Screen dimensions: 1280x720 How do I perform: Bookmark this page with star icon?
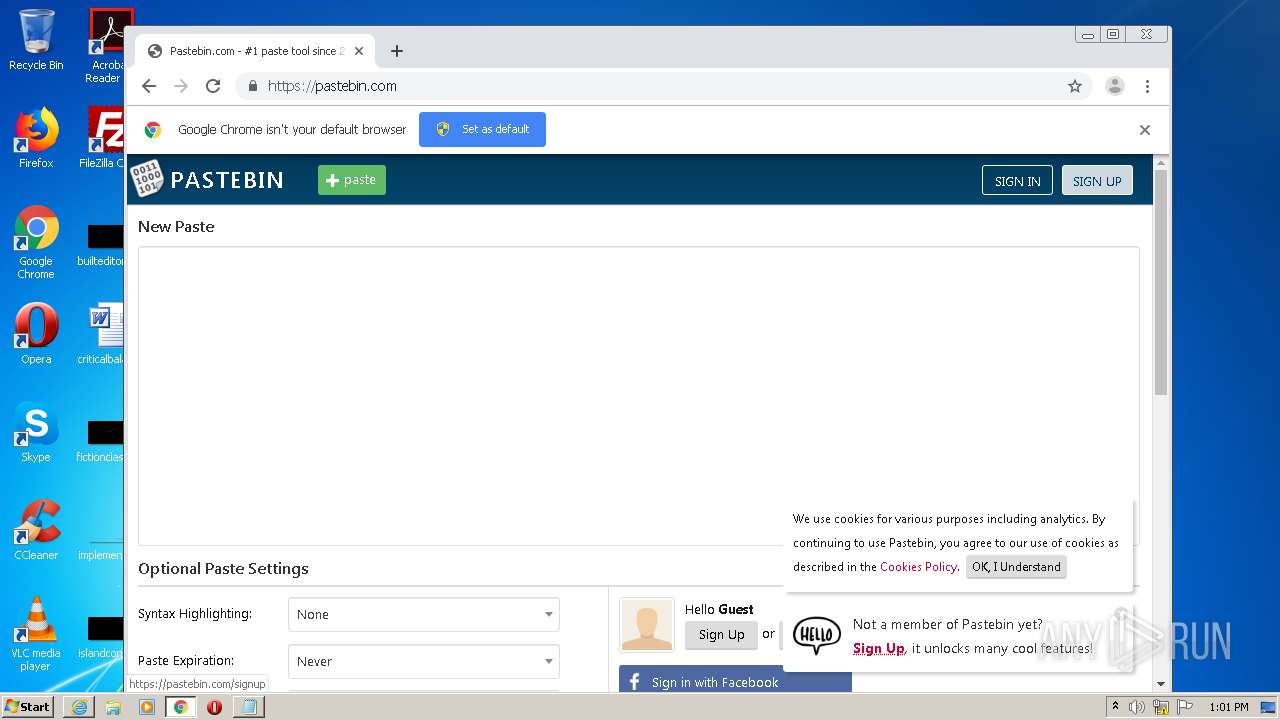point(1075,86)
